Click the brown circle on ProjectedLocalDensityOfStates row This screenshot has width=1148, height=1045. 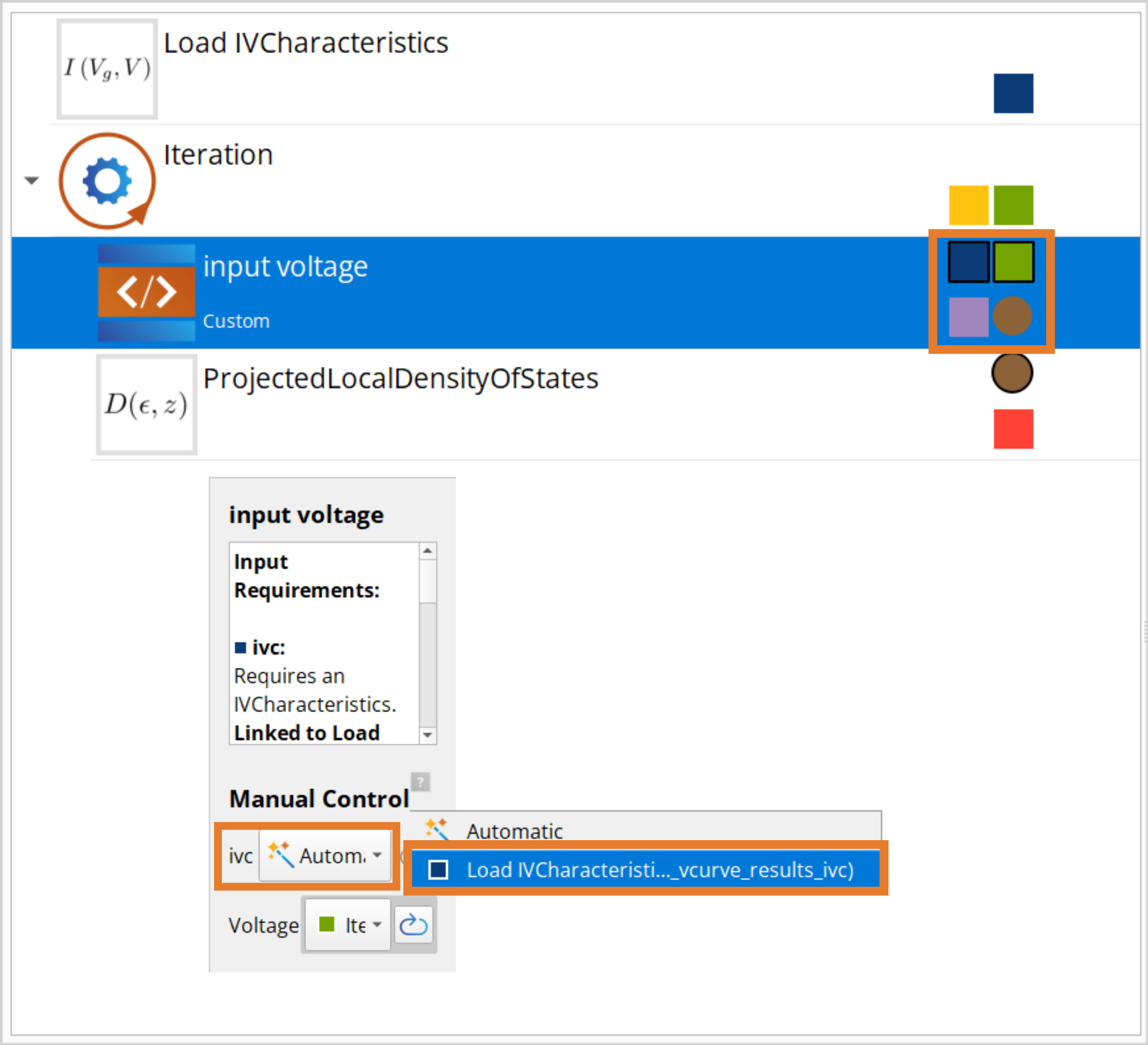pos(1012,373)
